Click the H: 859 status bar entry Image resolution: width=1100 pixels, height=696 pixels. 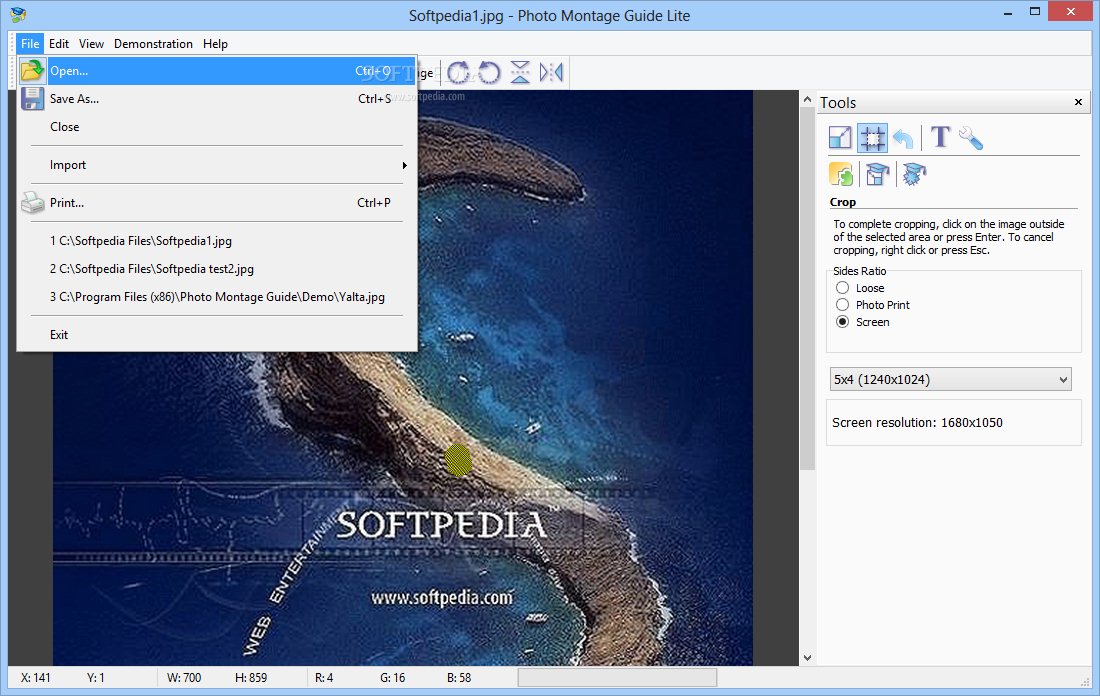(251, 678)
